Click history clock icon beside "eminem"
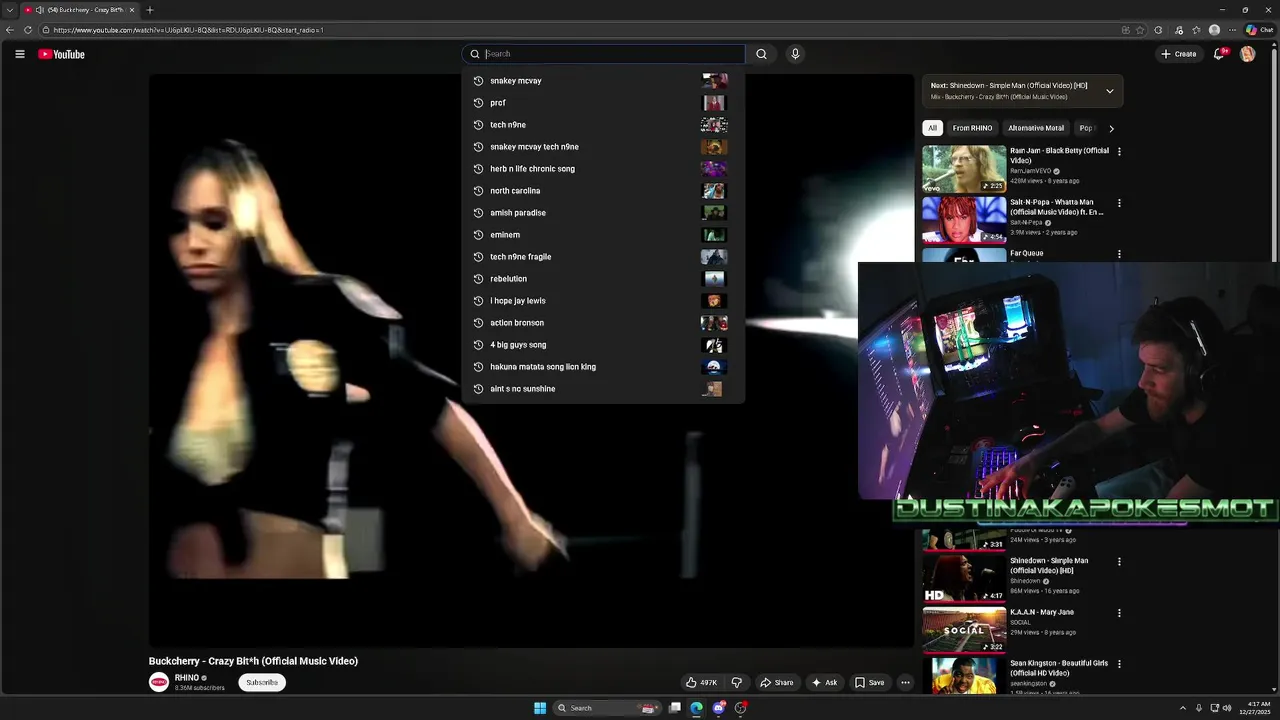Viewport: 1280px width, 720px height. [478, 235]
